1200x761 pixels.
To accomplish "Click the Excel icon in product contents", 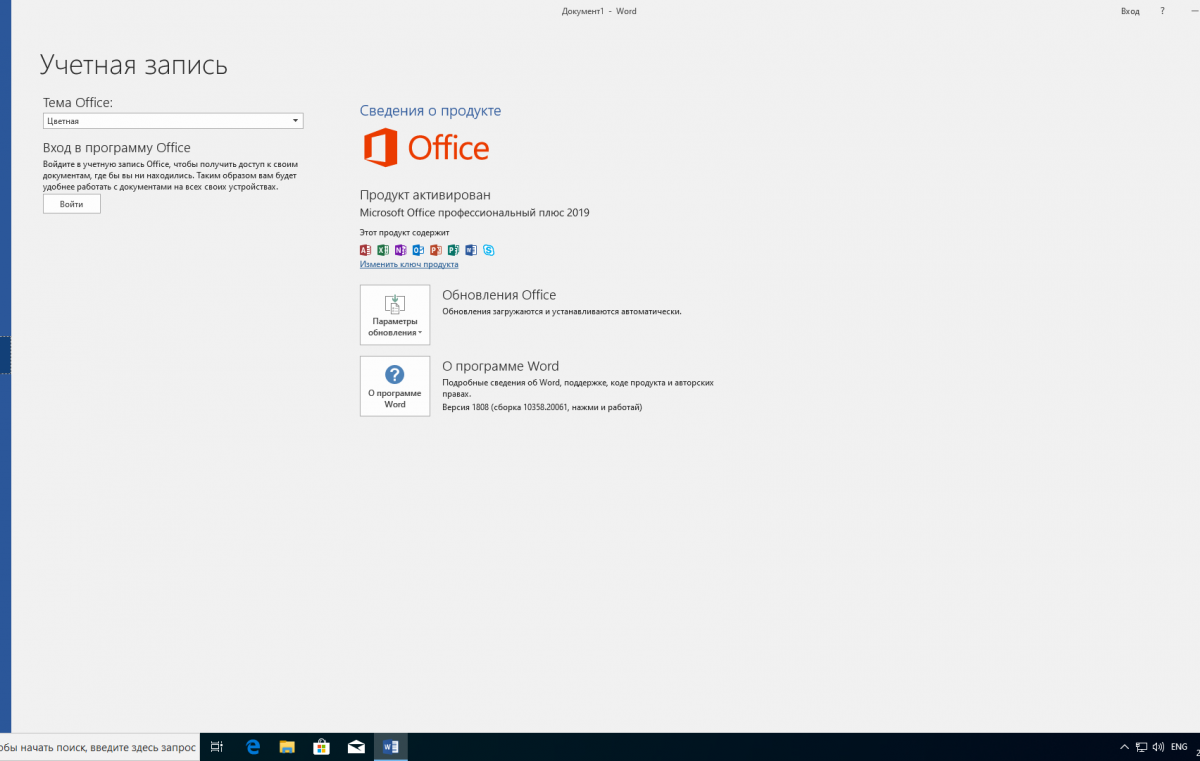I will pyautogui.click(x=383, y=250).
